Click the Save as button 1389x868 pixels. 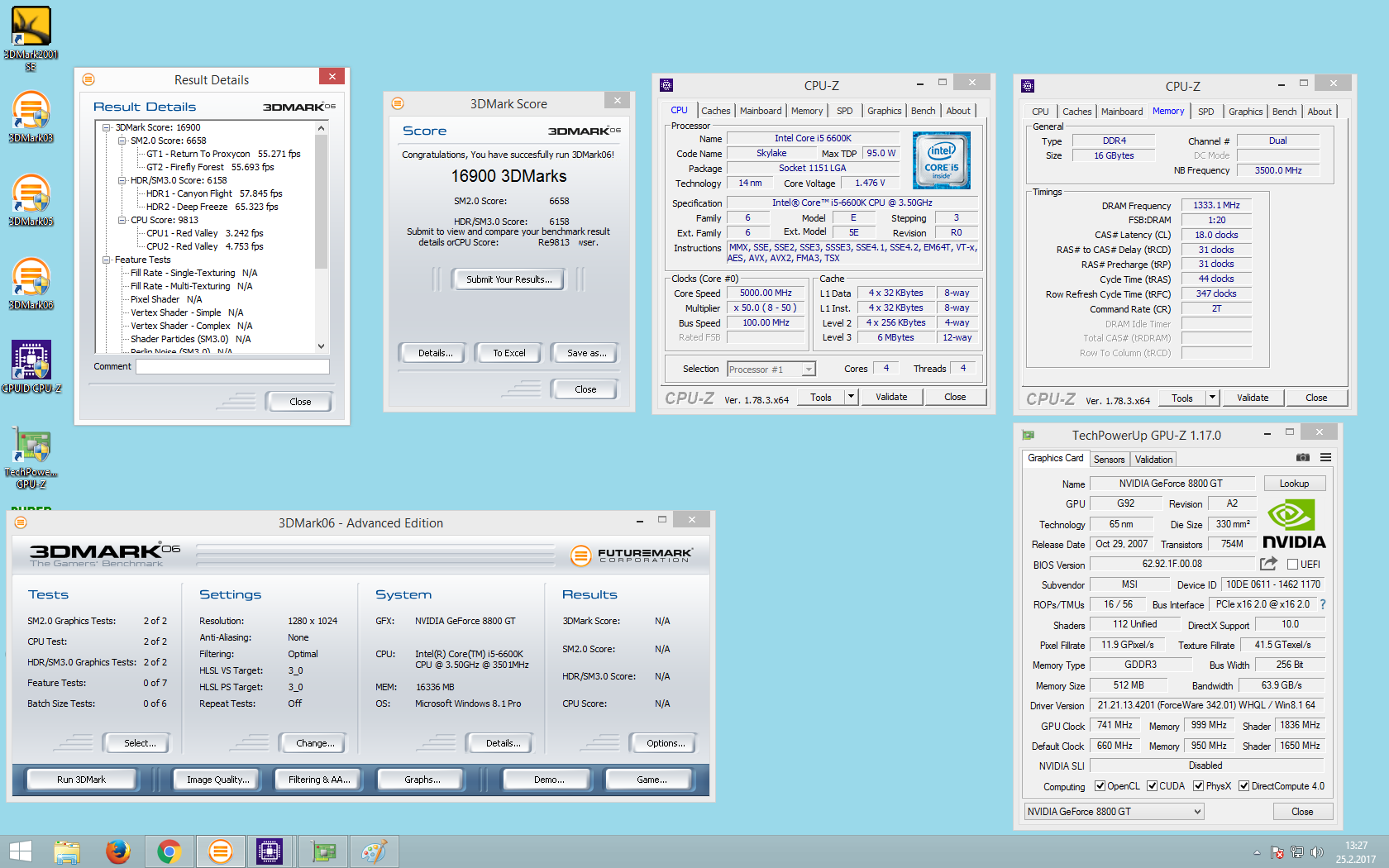click(x=586, y=353)
